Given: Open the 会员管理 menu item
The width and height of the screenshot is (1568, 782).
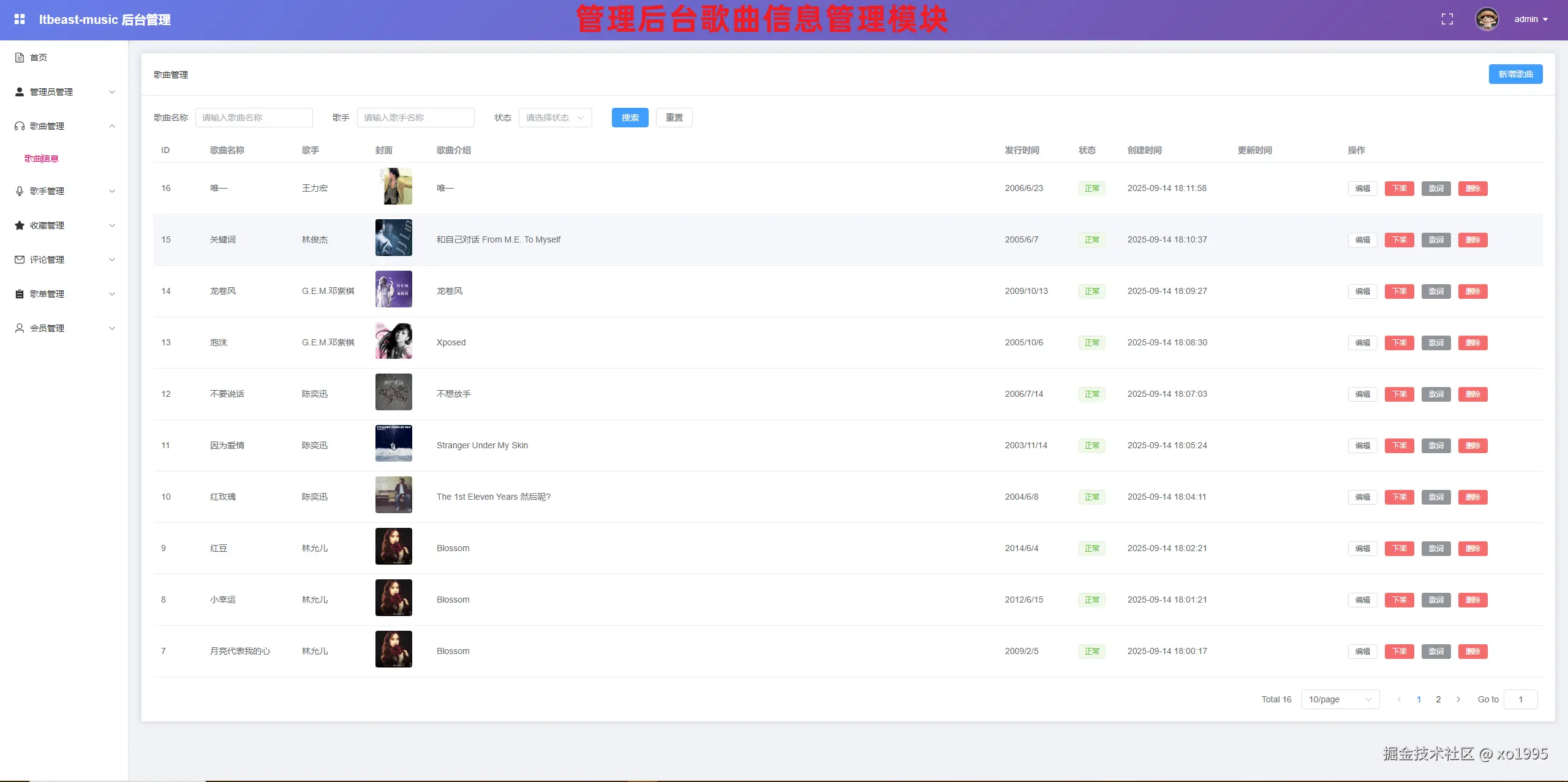Looking at the screenshot, I should point(47,328).
